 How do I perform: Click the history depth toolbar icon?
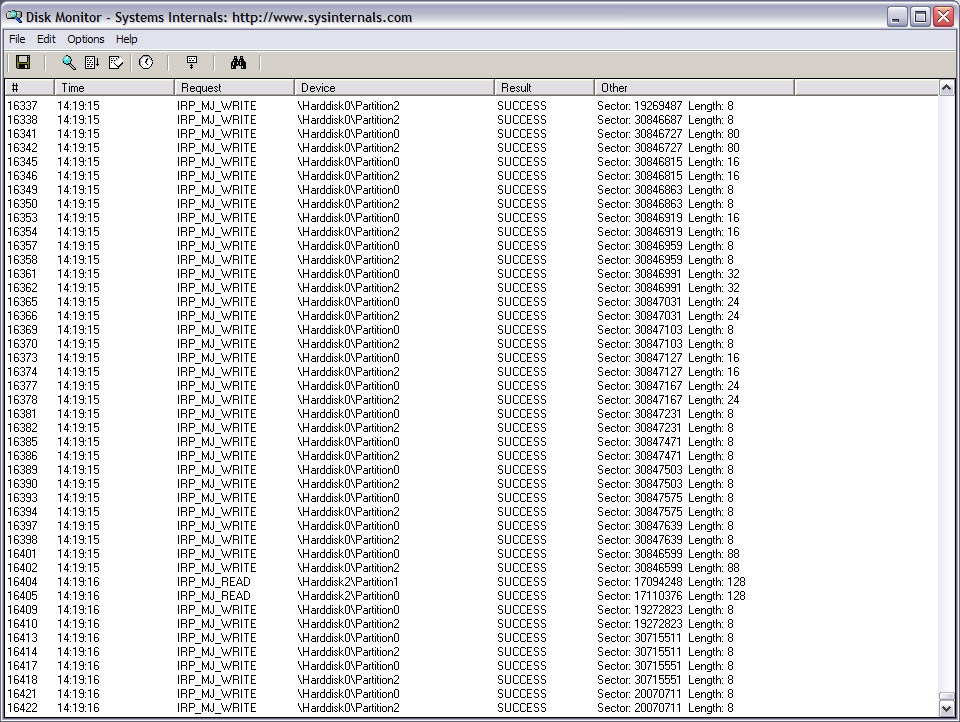click(192, 62)
